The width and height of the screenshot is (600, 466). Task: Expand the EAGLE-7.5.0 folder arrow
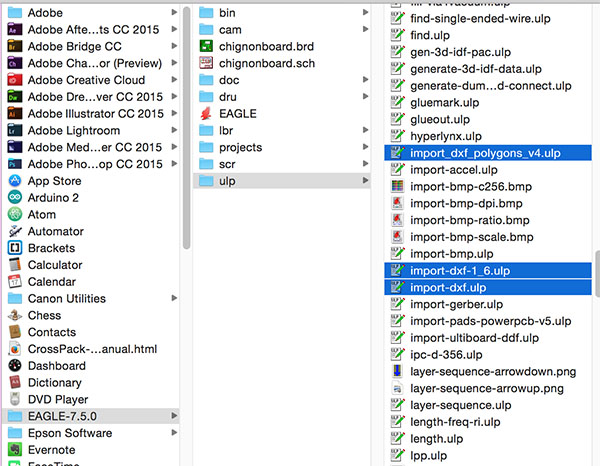[174, 416]
